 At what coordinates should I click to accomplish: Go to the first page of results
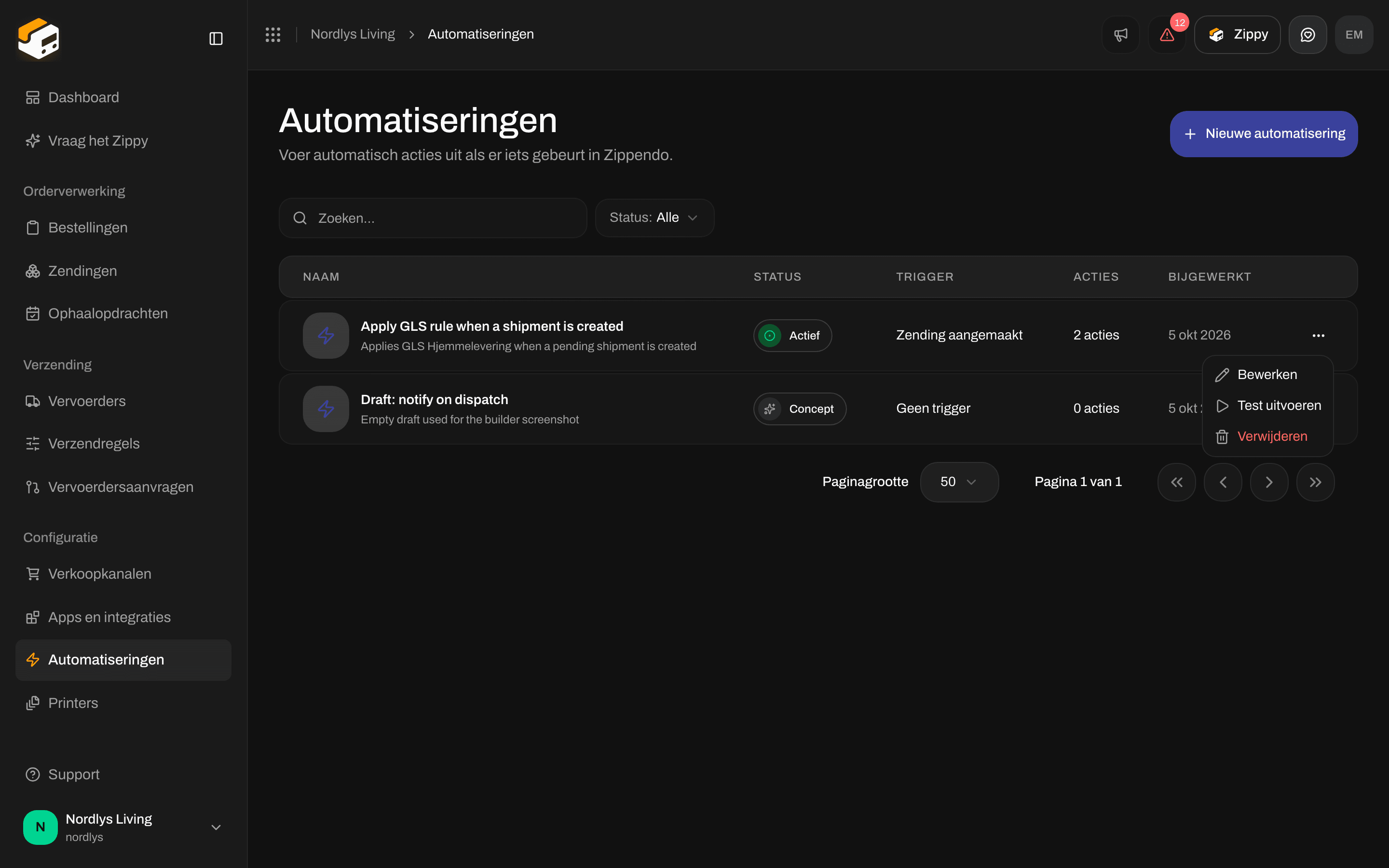[x=1177, y=482]
